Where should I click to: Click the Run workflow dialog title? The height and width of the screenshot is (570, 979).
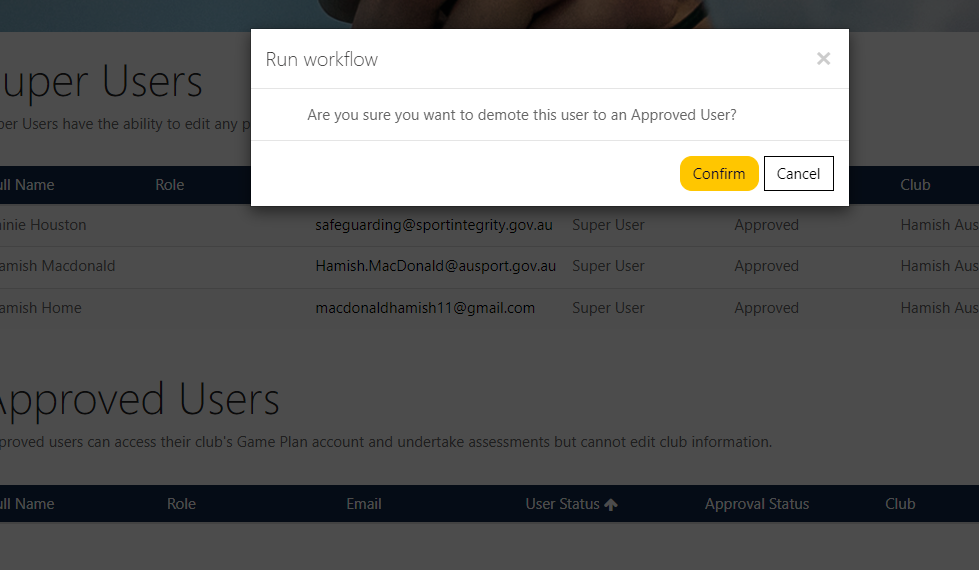pos(322,59)
